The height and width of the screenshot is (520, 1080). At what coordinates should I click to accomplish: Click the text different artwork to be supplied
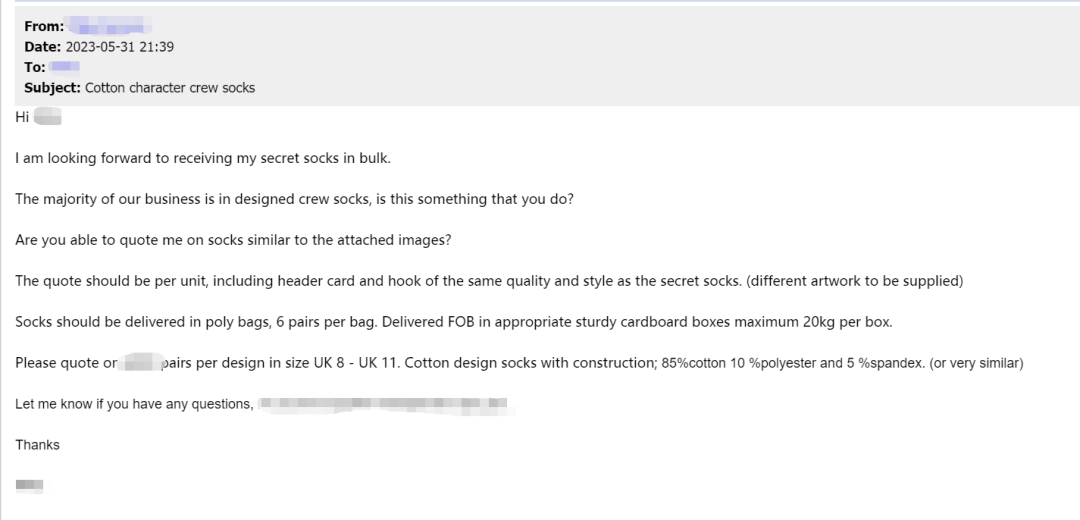tap(855, 281)
